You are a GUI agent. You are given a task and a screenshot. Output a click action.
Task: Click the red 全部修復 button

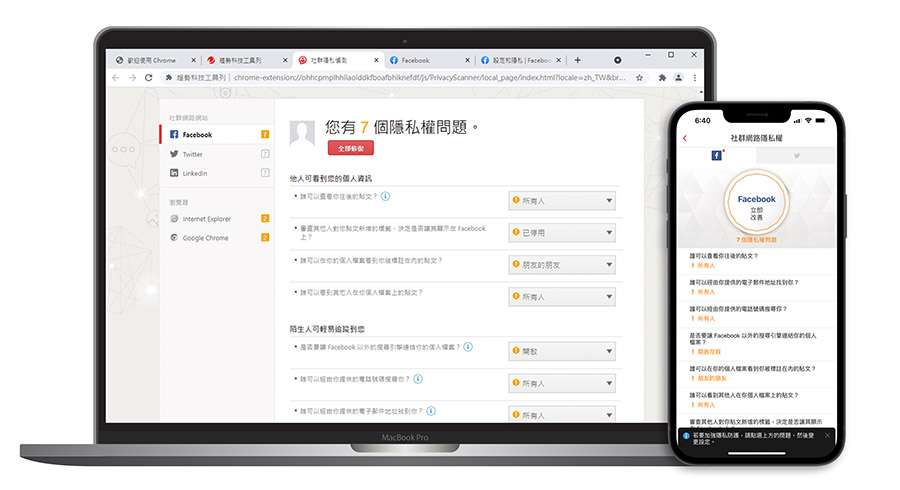coord(351,148)
